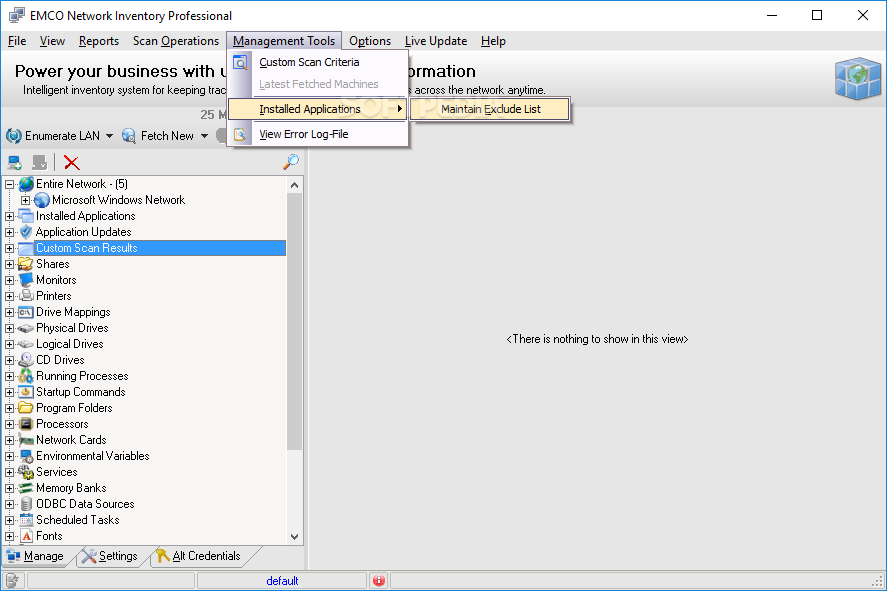Click the Monitors icon in tree
Screen dimensions: 887x591
click(x=26, y=280)
